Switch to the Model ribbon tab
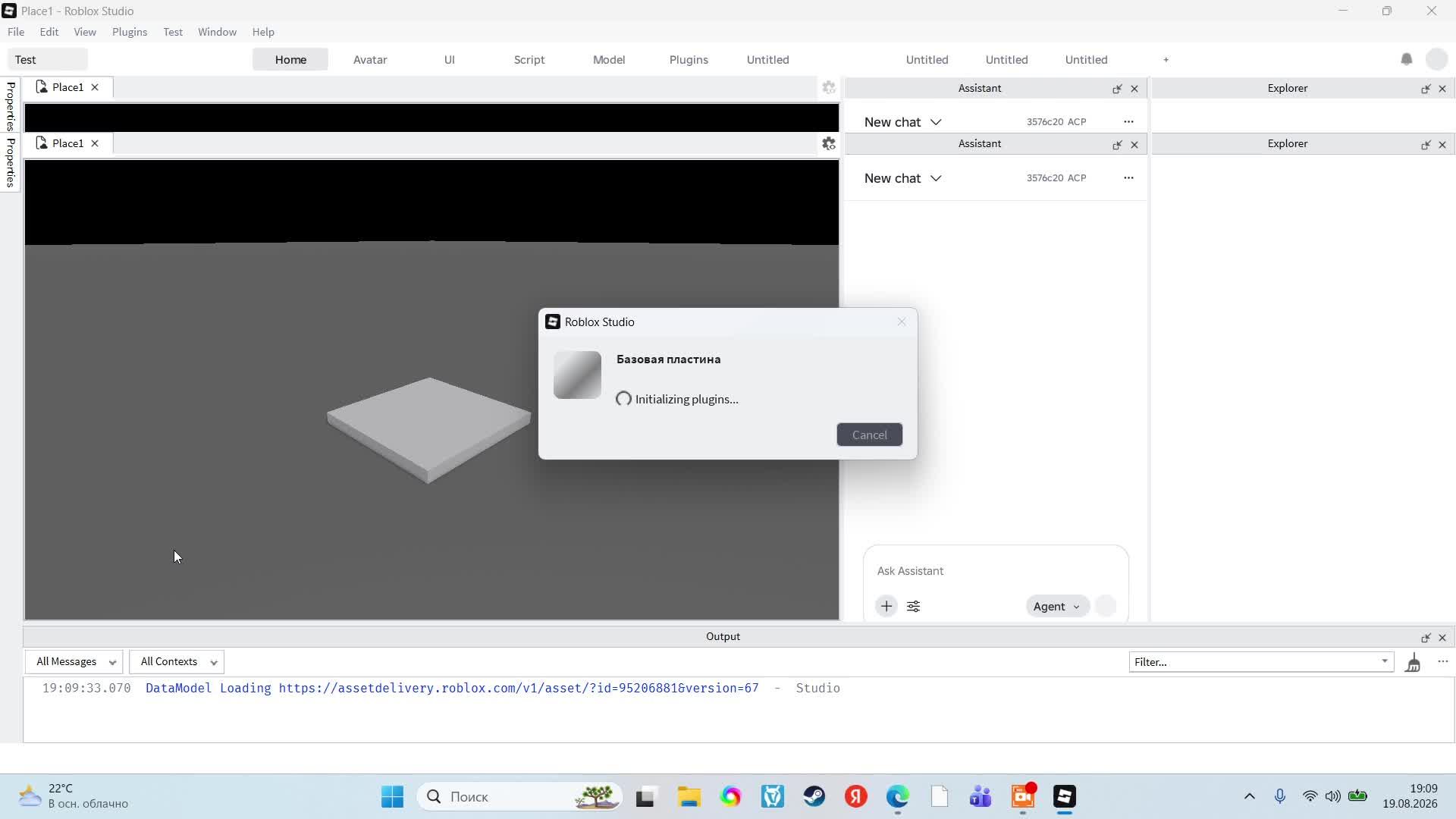The image size is (1456, 819). pyautogui.click(x=609, y=60)
